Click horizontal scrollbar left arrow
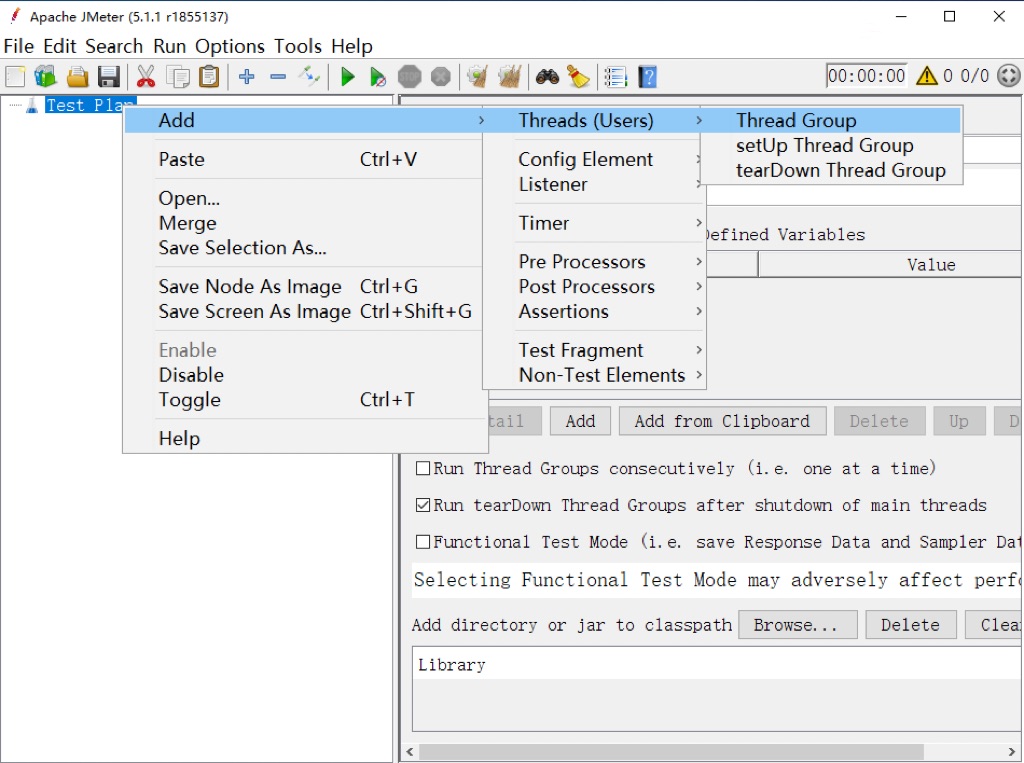This screenshot has width=1024, height=763. coord(410,752)
